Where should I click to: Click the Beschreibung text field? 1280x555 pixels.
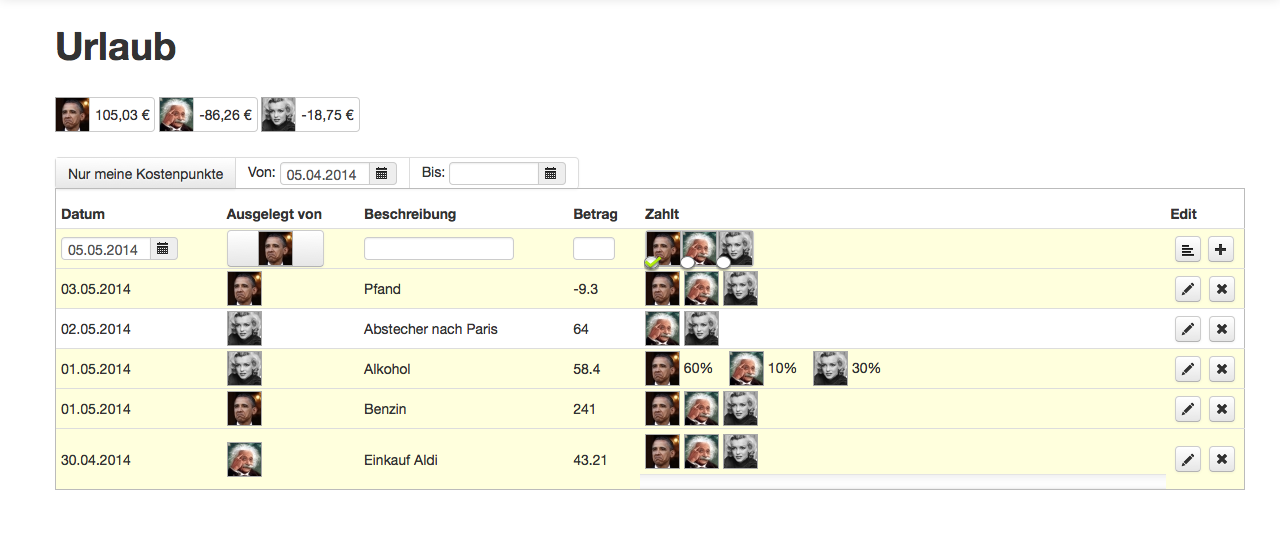pos(438,248)
